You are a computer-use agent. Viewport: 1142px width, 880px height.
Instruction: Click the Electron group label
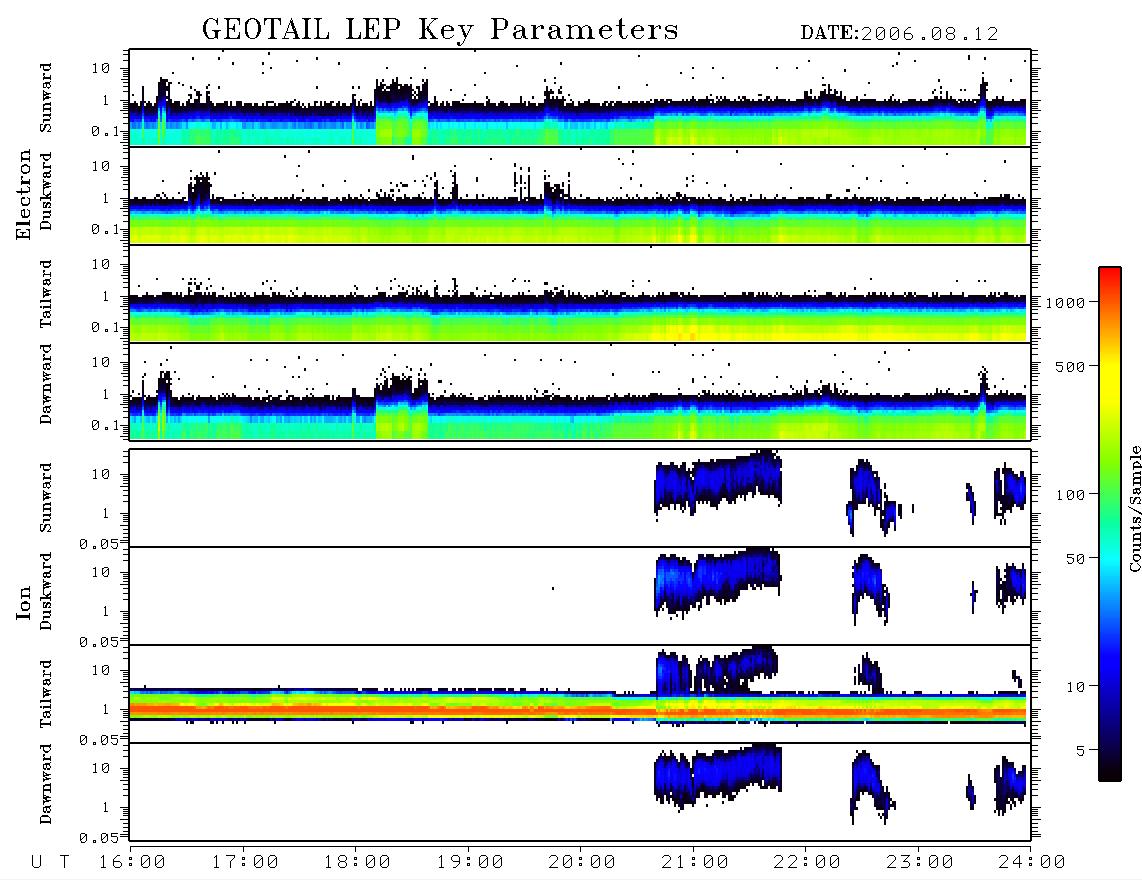24,194
